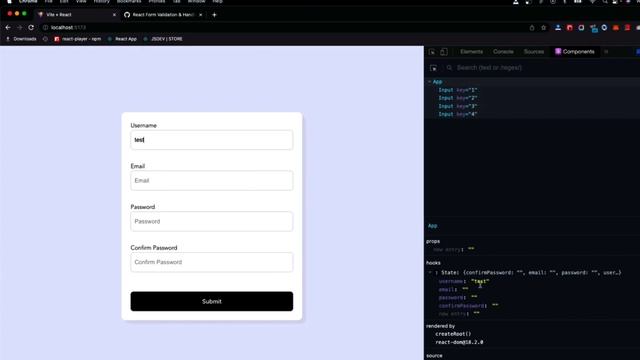Click the first red extension icon in the toolbar
This screenshot has width=640, height=360.
point(570,27)
